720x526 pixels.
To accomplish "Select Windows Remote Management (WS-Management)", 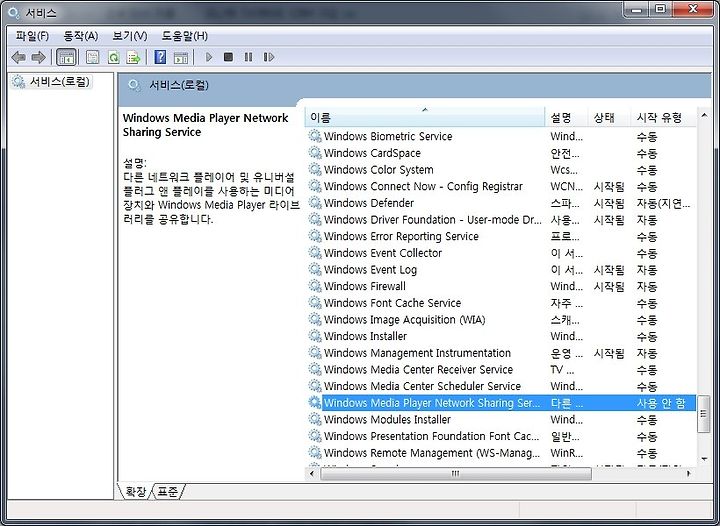I will [x=501, y=453].
